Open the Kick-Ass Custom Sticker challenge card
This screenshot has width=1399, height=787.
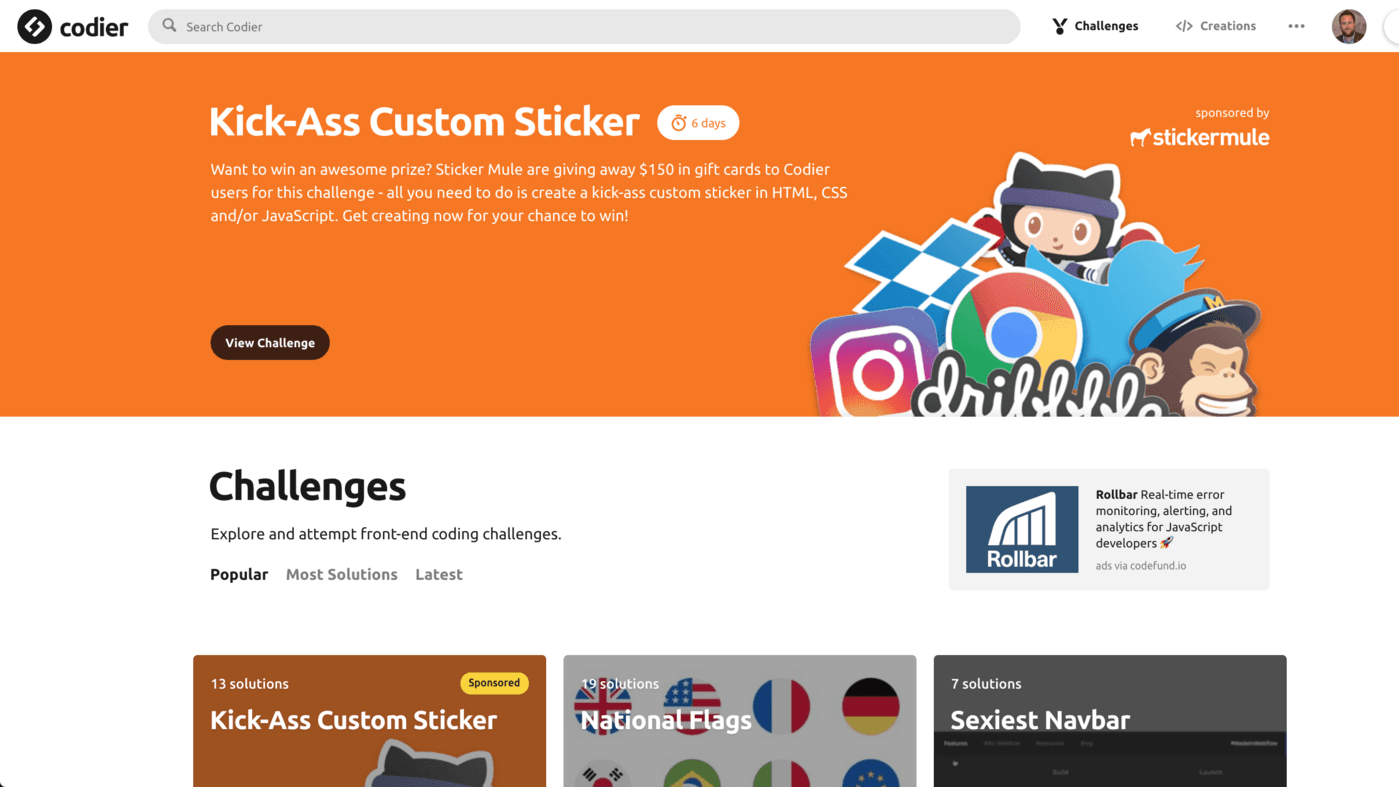[x=369, y=720]
